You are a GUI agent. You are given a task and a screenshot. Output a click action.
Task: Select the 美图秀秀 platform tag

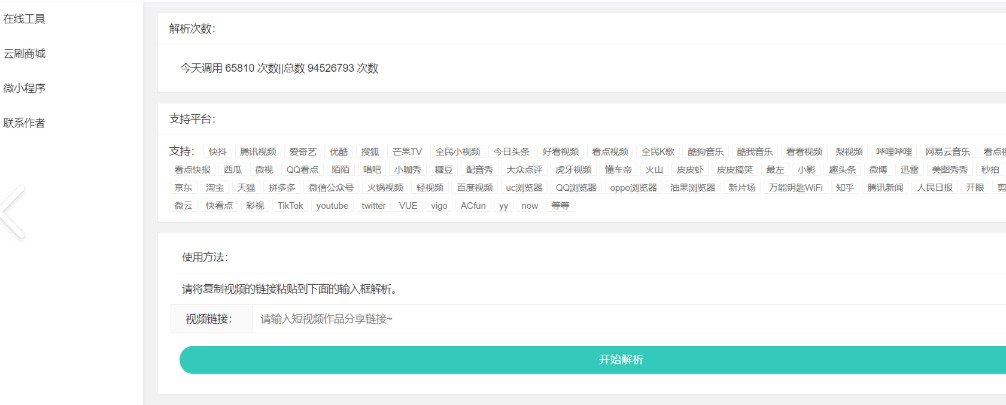click(x=949, y=169)
